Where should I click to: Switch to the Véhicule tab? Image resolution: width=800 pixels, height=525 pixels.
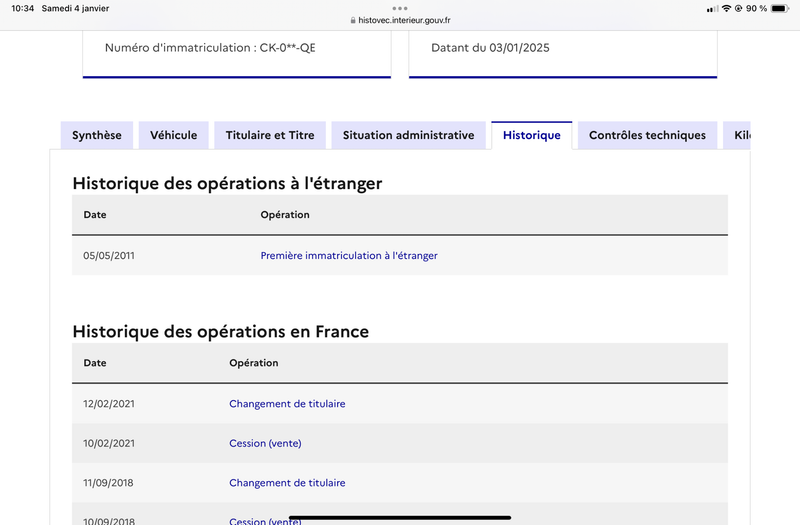click(173, 135)
